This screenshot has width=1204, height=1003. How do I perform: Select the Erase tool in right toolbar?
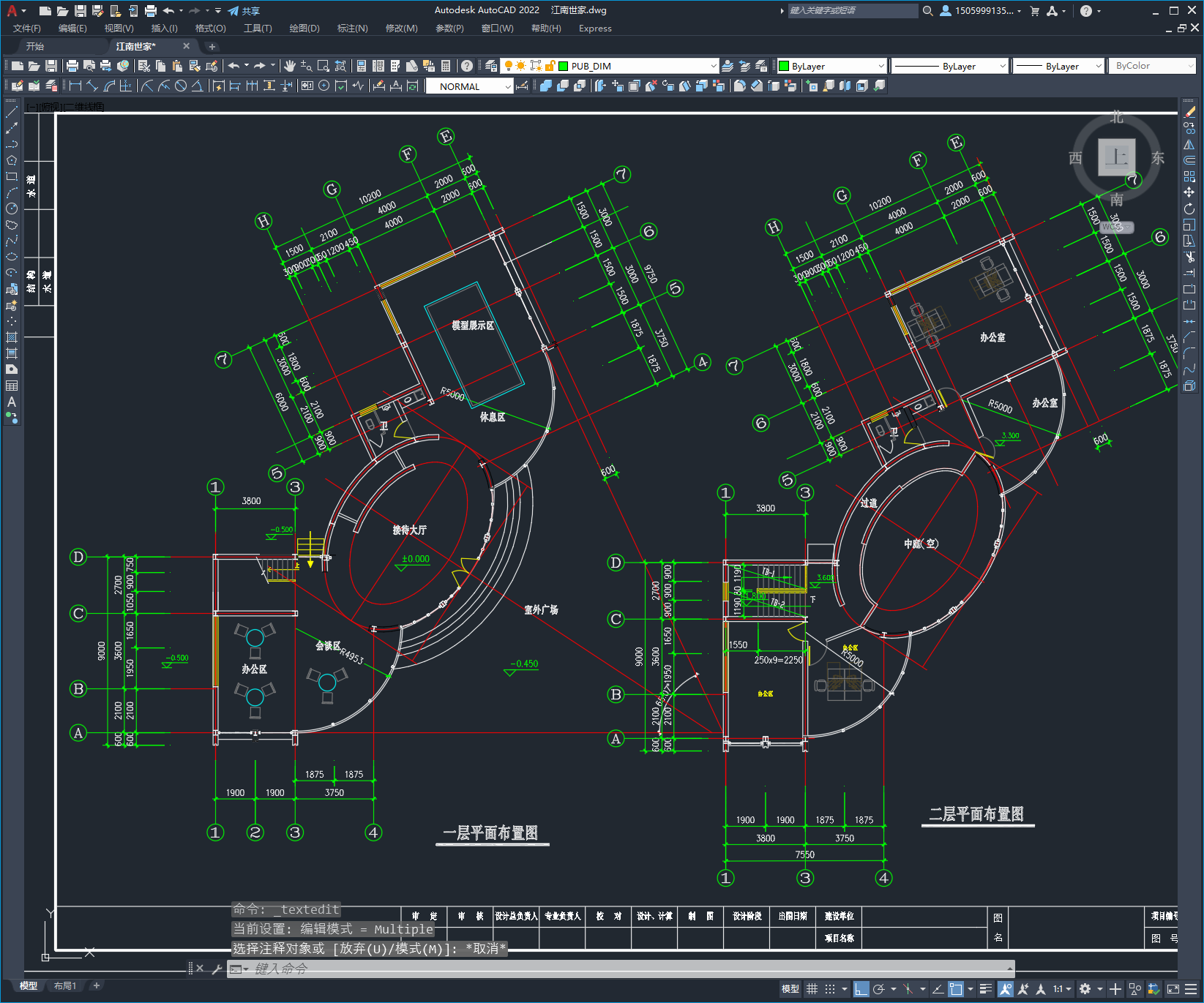click(x=1189, y=112)
